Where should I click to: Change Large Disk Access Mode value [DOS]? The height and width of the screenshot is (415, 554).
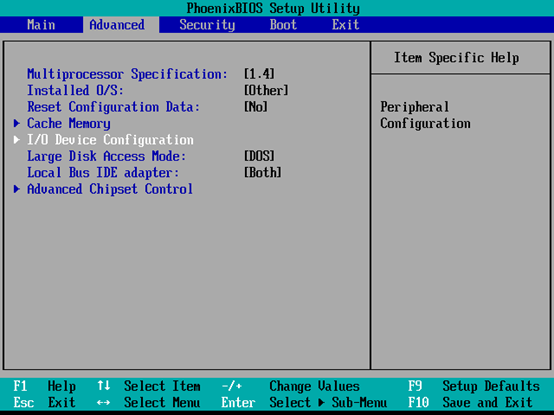[259, 156]
